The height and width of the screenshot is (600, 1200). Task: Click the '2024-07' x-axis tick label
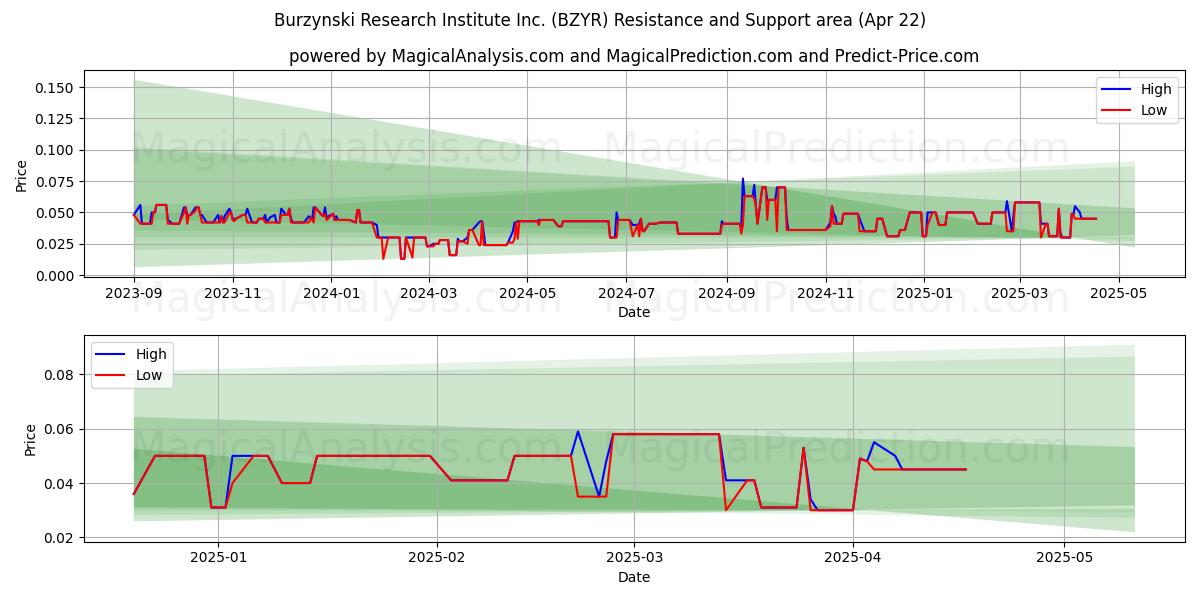tap(626, 294)
